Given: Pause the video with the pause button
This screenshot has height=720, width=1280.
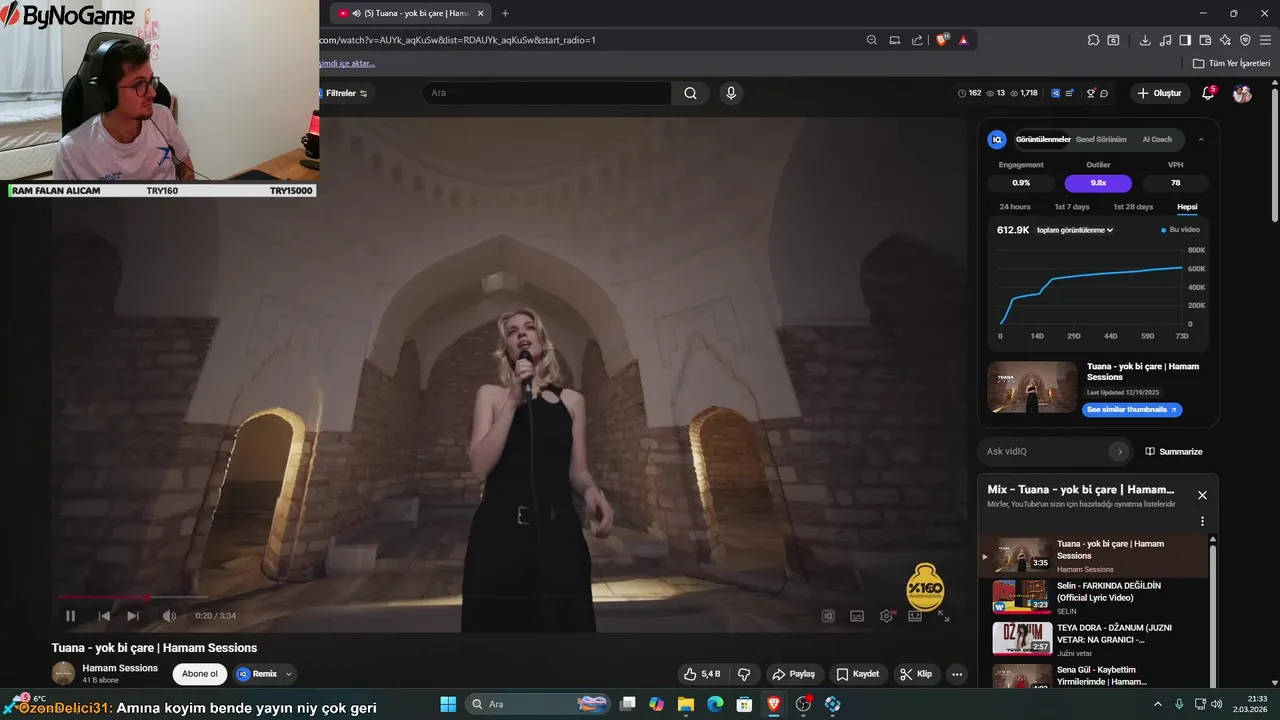Looking at the screenshot, I should [70, 616].
